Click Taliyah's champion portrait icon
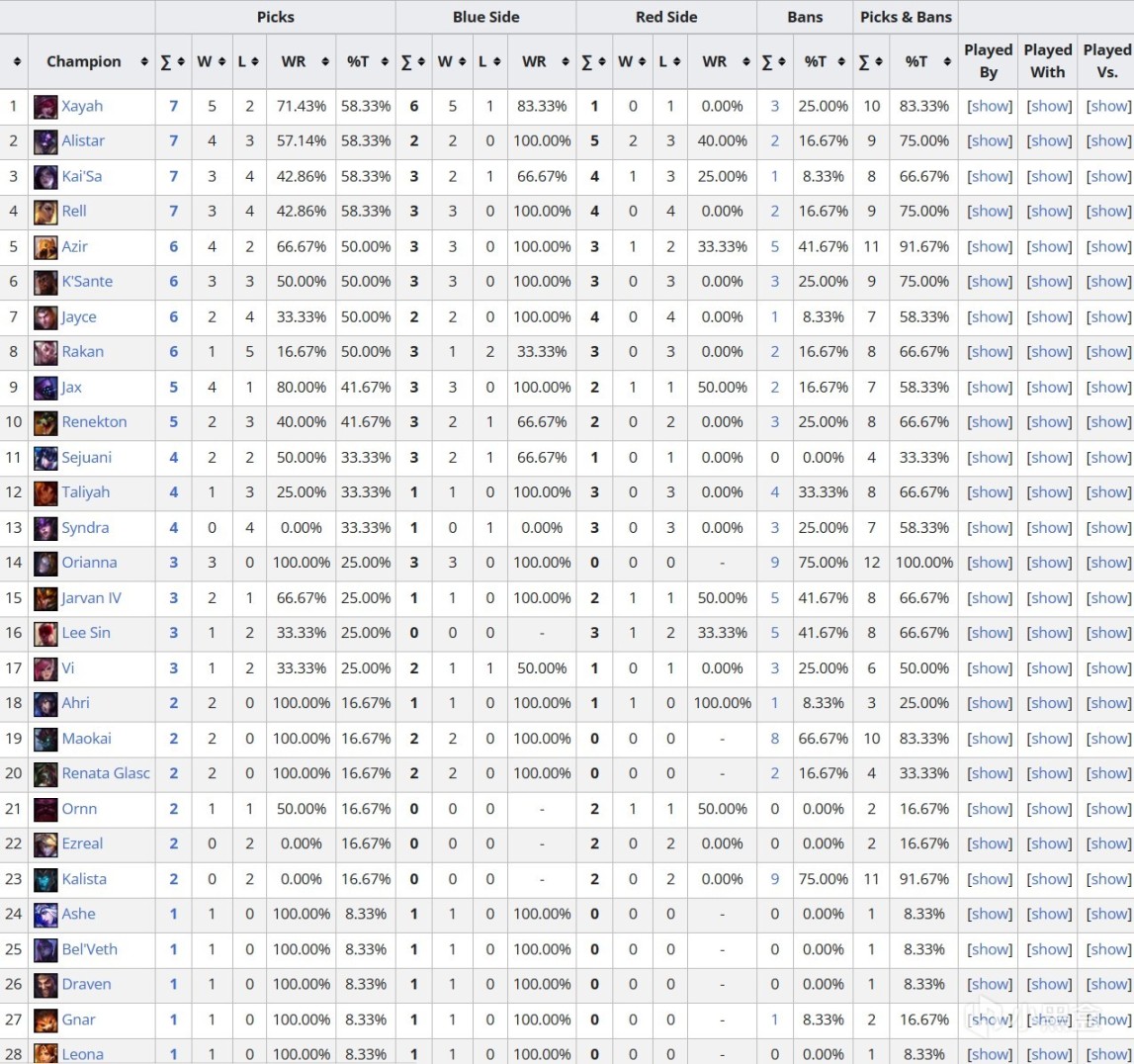The height and width of the screenshot is (1064, 1134). pos(45,492)
